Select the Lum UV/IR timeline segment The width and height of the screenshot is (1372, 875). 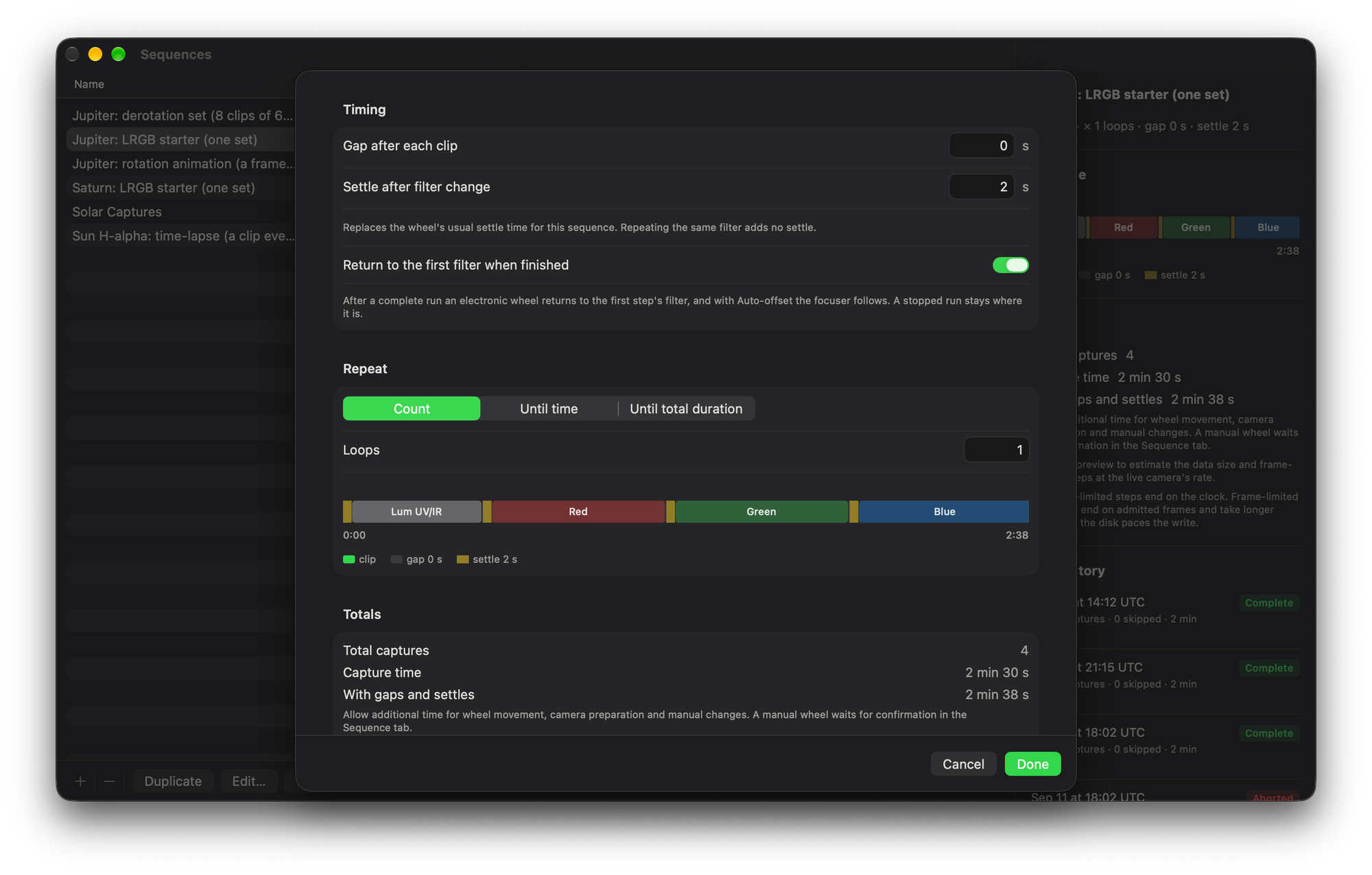416,512
